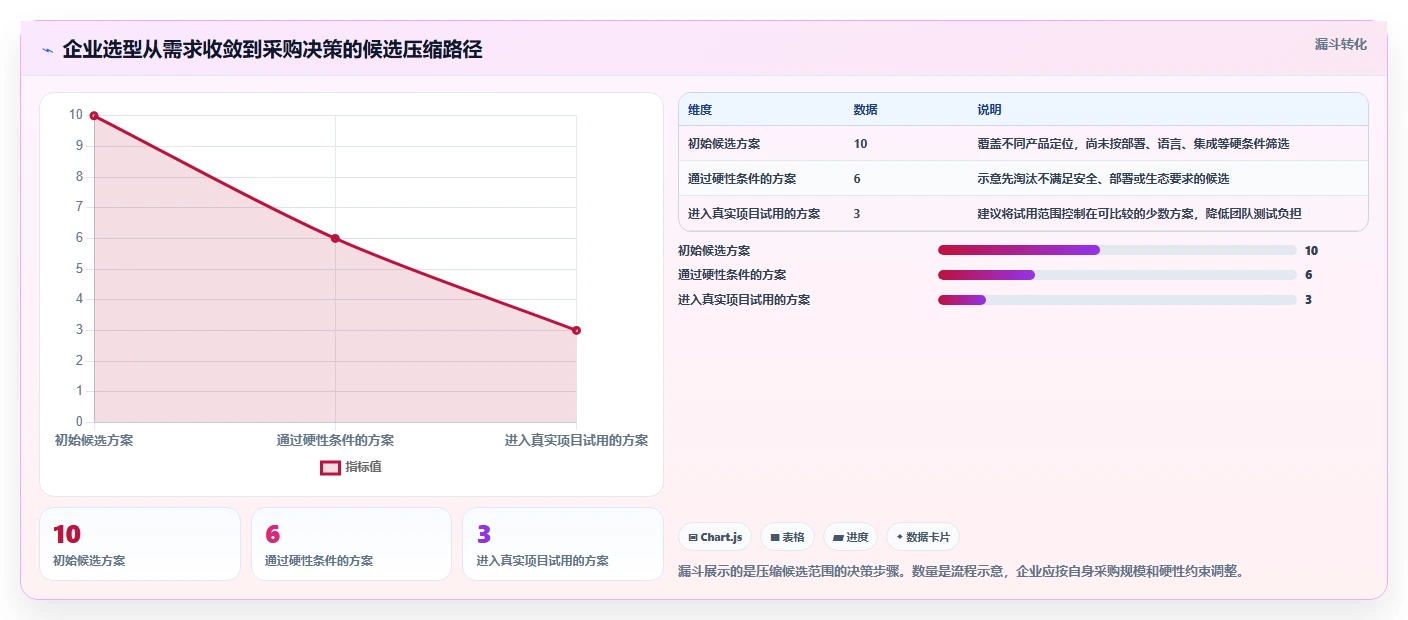
Task: Click table data value 10
Action: pyautogui.click(x=860, y=144)
